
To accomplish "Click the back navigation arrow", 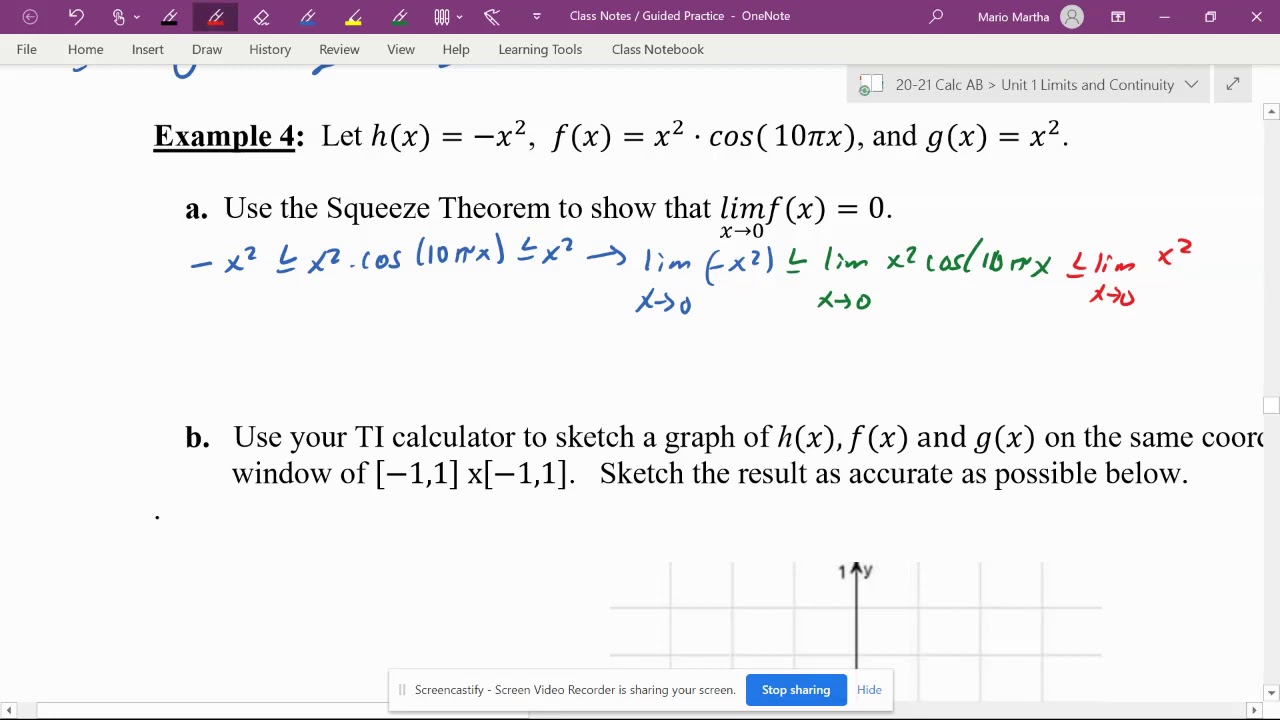I will [30, 17].
